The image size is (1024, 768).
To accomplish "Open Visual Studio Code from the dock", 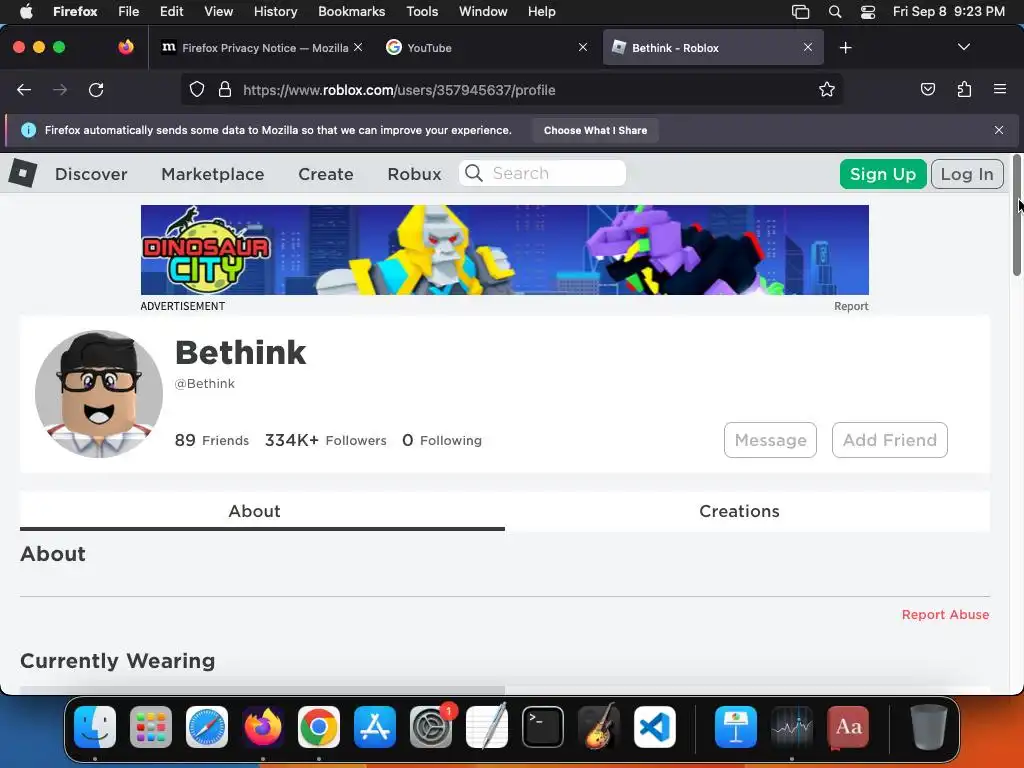I will pos(655,727).
